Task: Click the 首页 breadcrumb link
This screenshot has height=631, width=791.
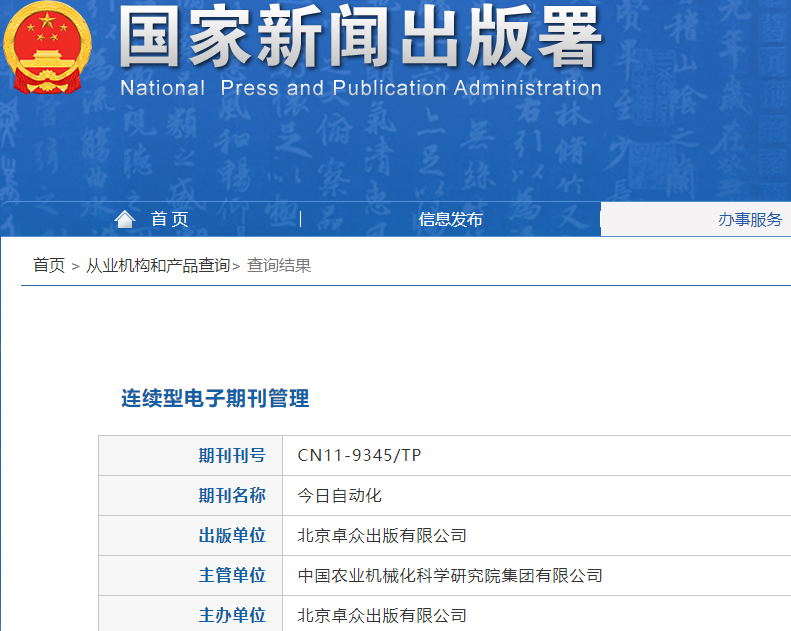Action: point(49,265)
